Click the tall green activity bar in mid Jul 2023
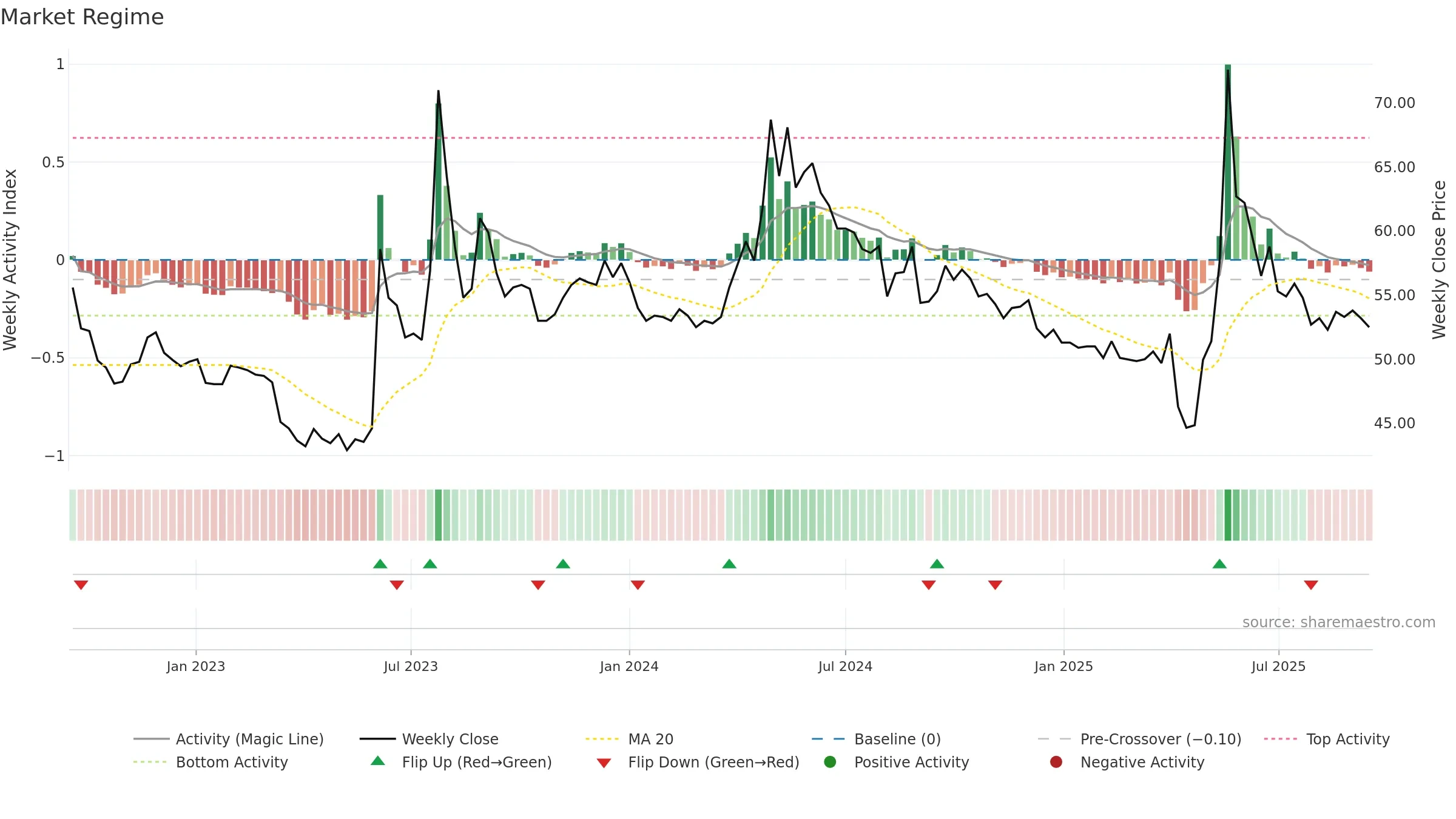1456x819 pixels. coord(439,181)
